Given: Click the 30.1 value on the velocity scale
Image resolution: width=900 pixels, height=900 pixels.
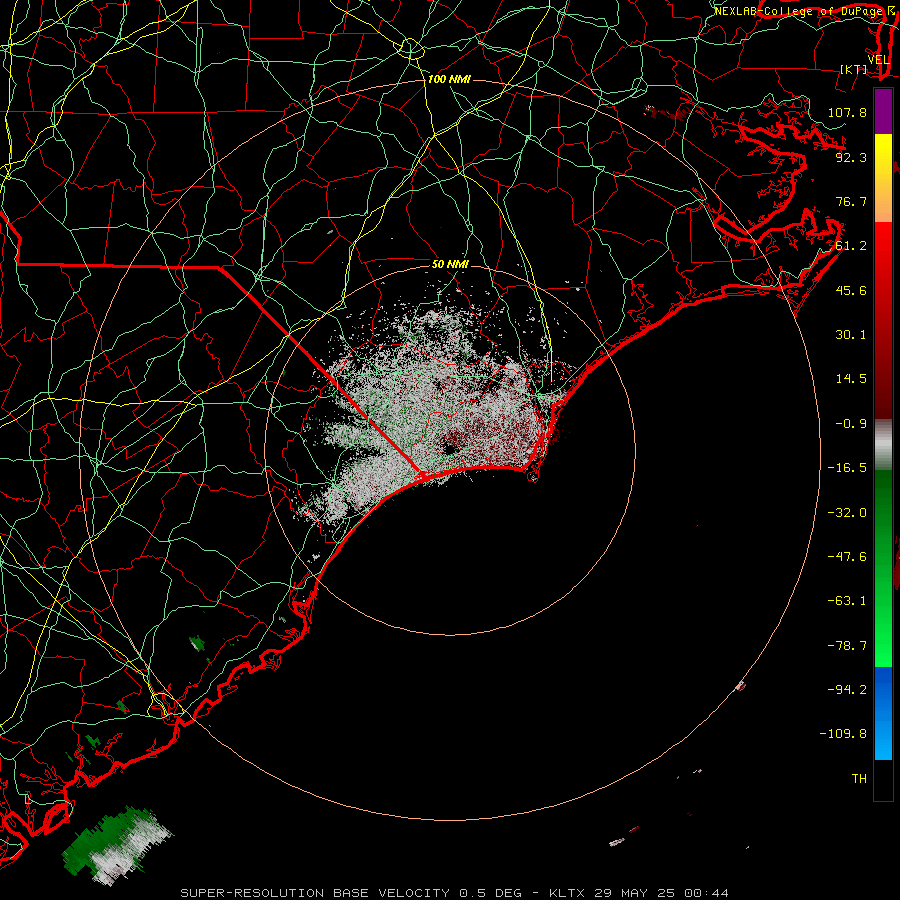Looking at the screenshot, I should (x=851, y=335).
